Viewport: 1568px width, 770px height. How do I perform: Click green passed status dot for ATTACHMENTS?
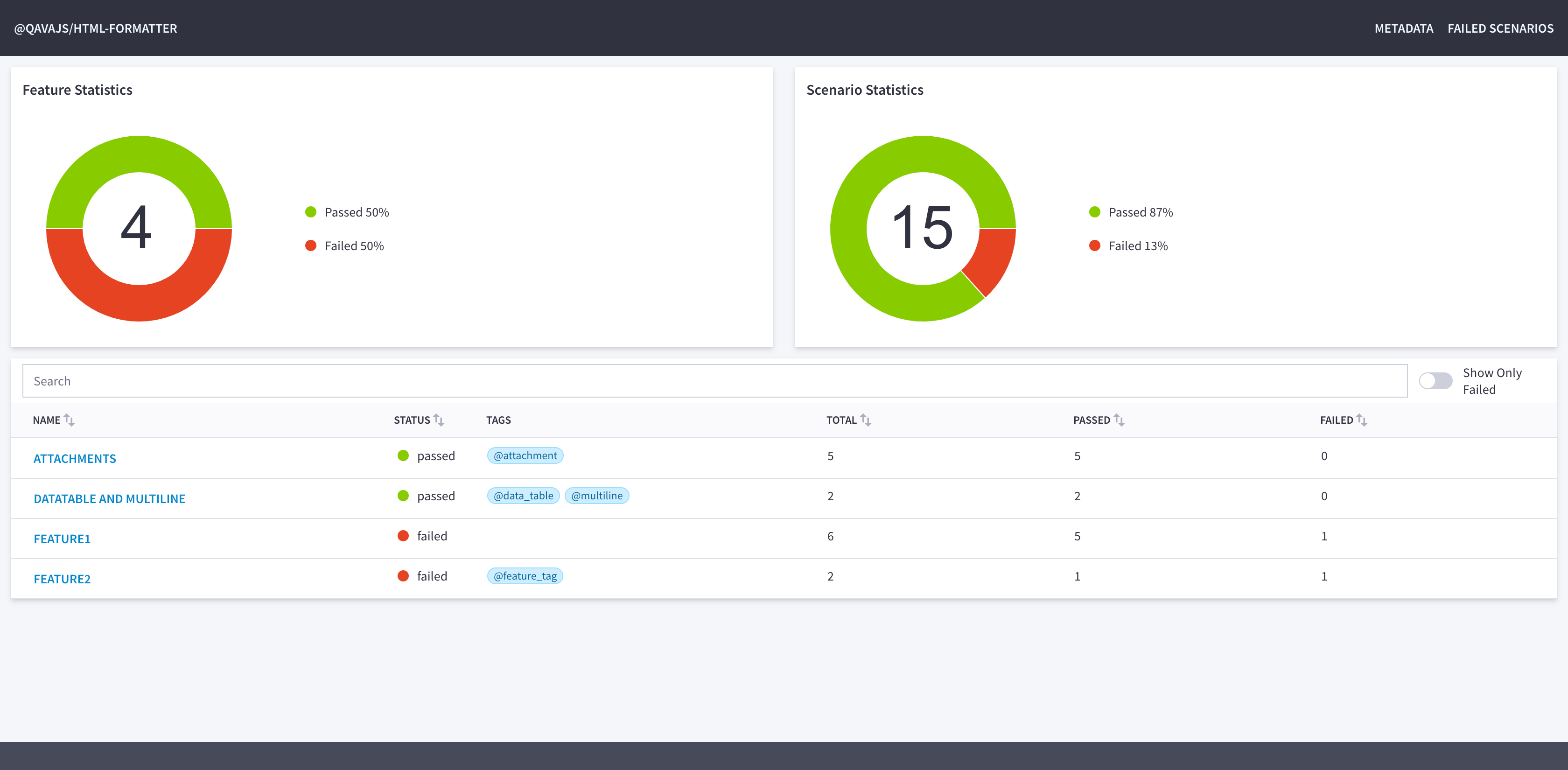403,455
